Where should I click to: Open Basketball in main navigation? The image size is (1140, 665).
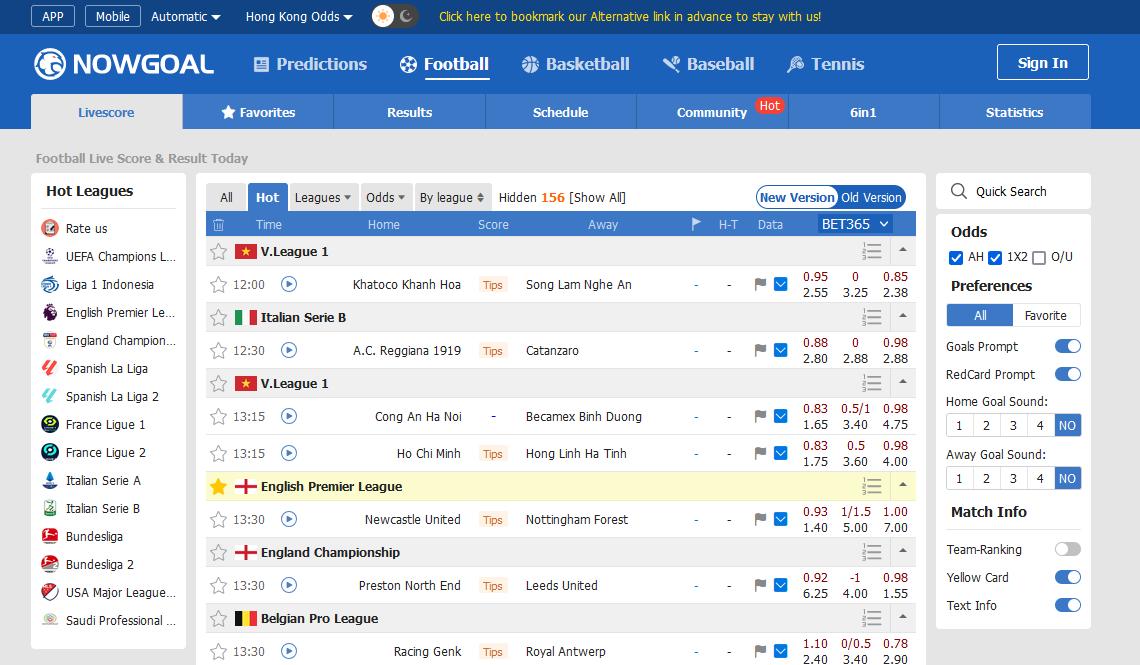coord(575,64)
